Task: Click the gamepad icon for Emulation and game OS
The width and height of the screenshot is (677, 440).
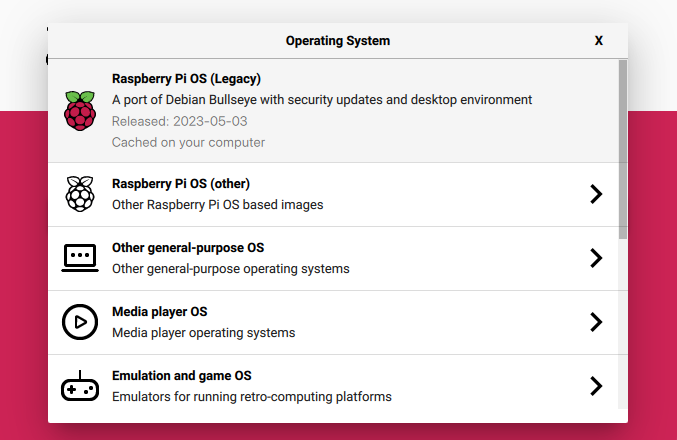Action: coord(80,386)
